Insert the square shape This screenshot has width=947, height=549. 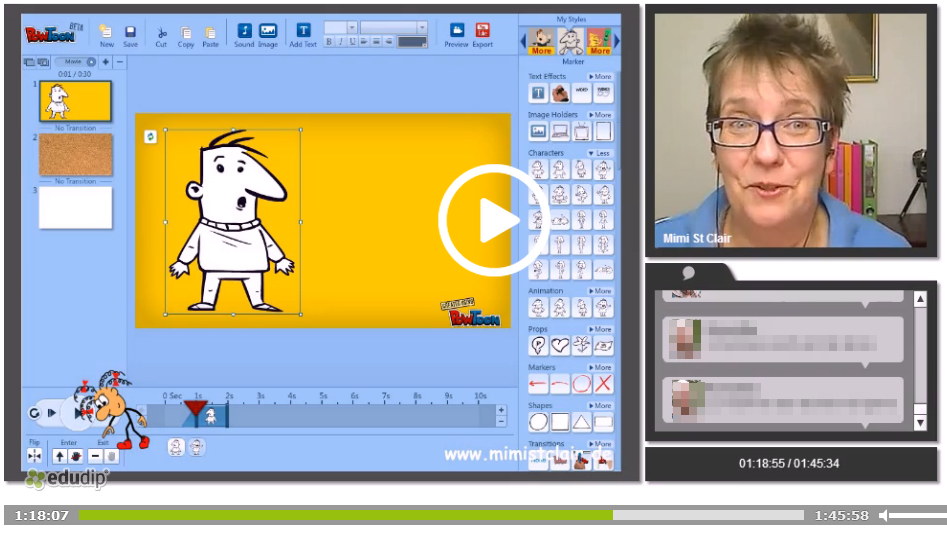560,422
